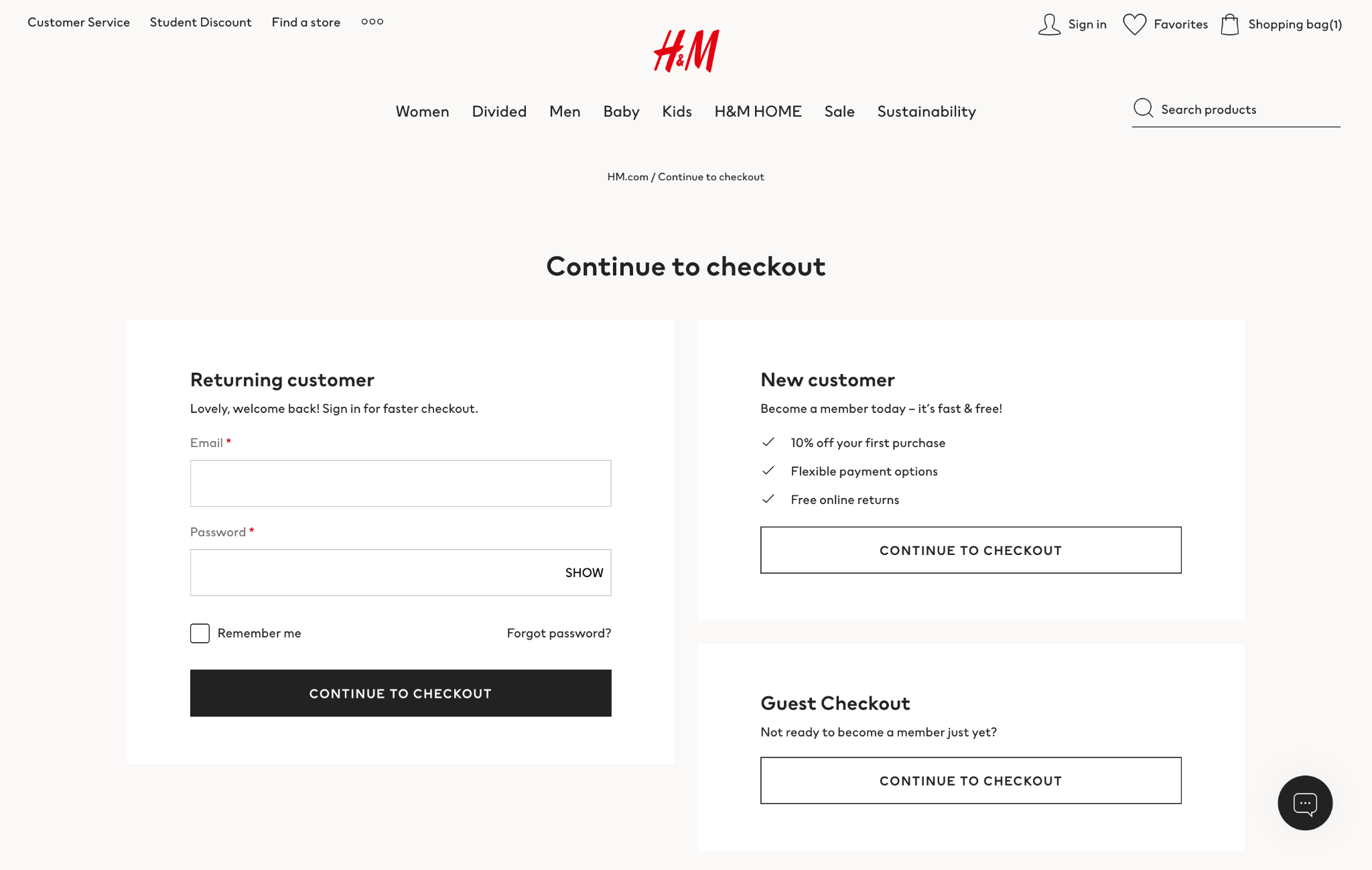This screenshot has height=870, width=1372.
Task: Click the checkmark next to 10% off benefit
Action: point(768,442)
